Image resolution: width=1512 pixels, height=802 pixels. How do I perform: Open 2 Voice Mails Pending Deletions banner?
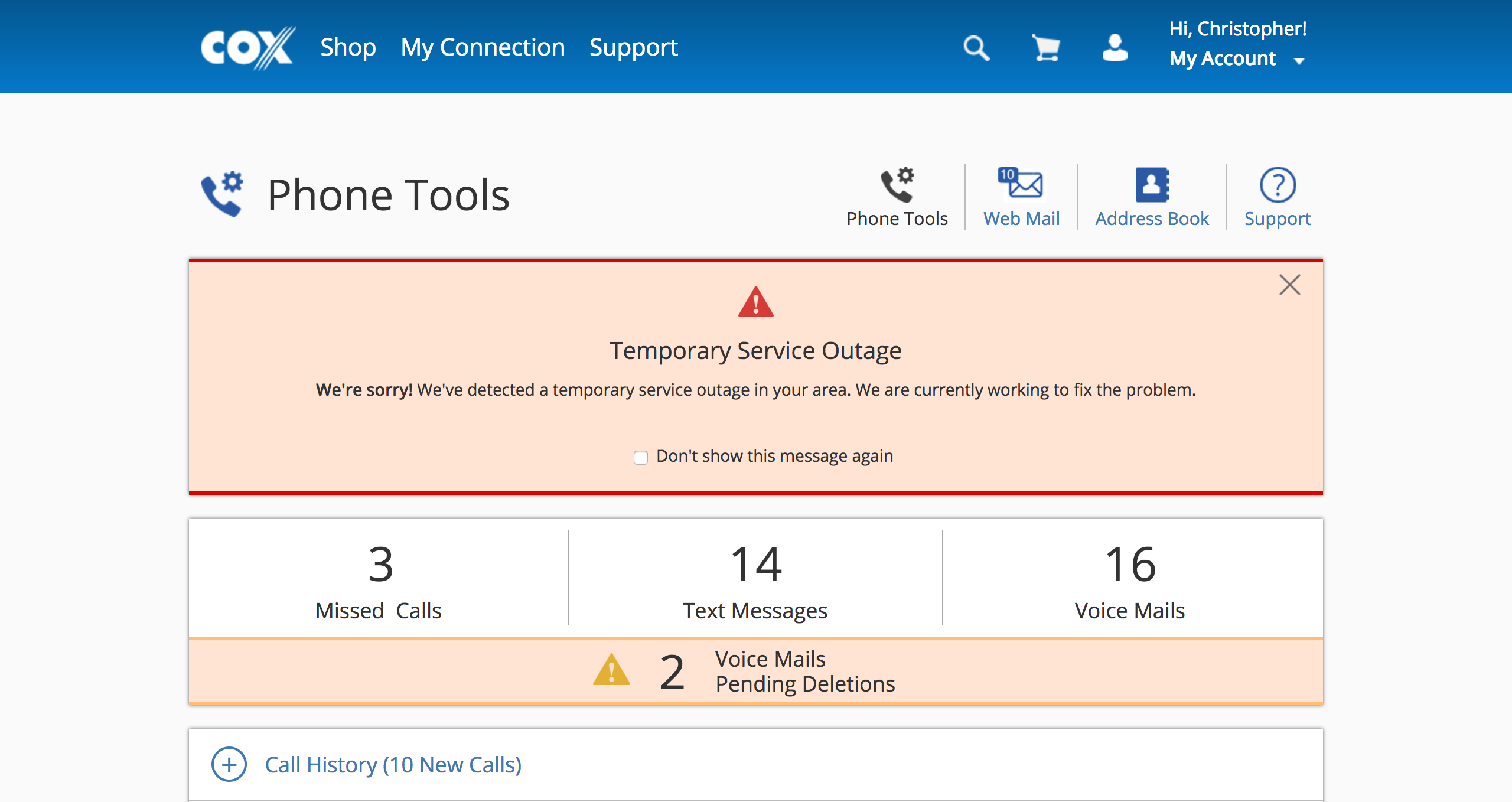coord(756,671)
